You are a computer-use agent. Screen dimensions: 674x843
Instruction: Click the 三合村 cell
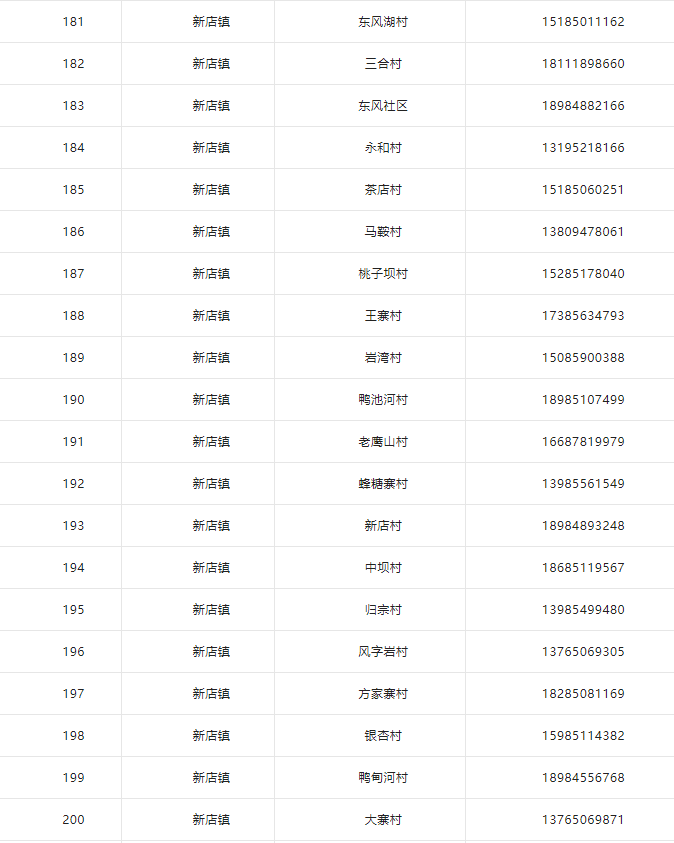[383, 64]
